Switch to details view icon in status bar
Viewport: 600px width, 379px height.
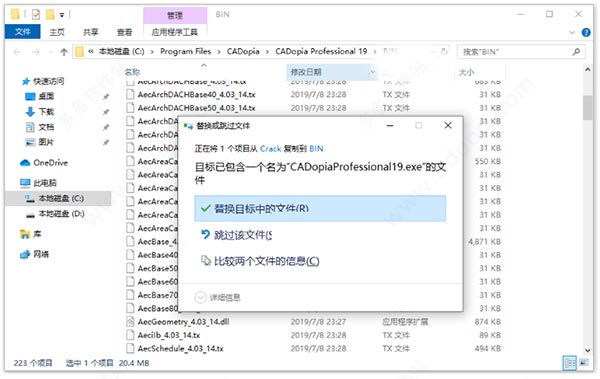click(x=570, y=363)
